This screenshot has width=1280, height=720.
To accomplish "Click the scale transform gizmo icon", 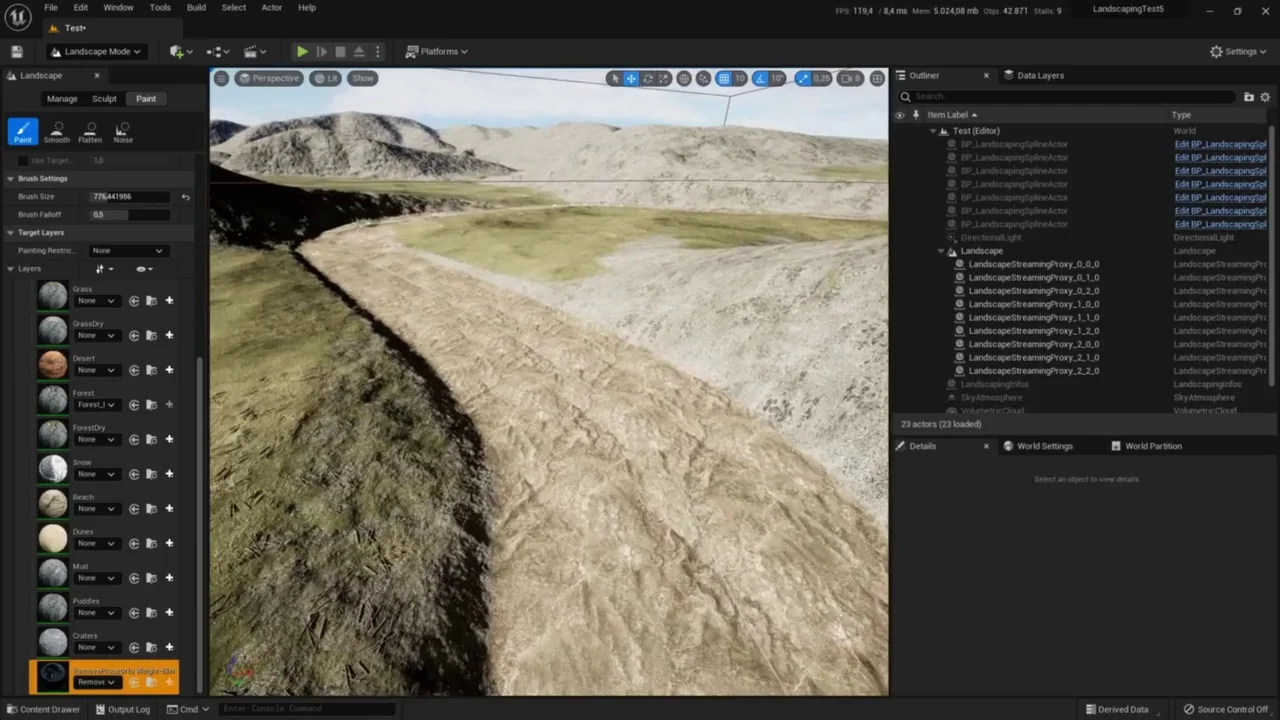I will pos(663,78).
